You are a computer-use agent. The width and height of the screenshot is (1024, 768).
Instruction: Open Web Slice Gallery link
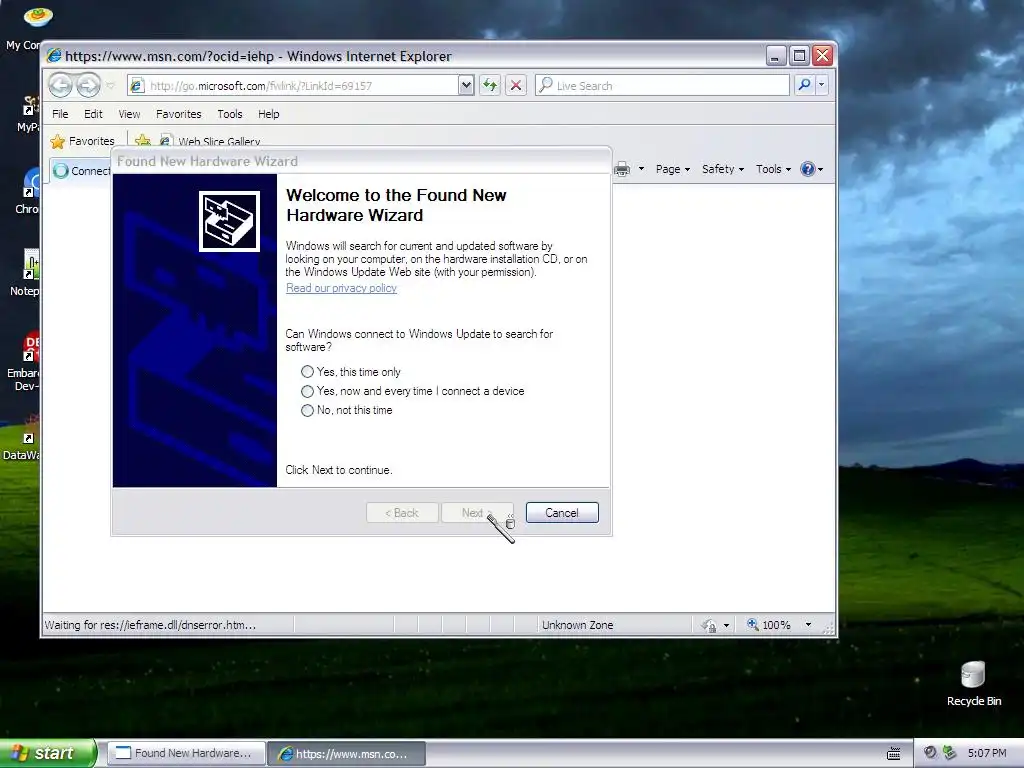(x=211, y=141)
